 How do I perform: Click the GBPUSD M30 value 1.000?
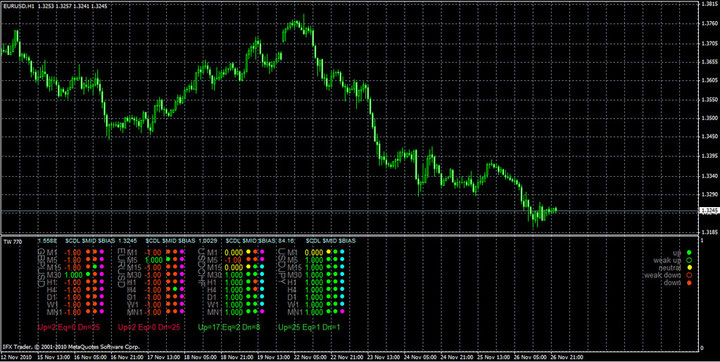(x=73, y=275)
